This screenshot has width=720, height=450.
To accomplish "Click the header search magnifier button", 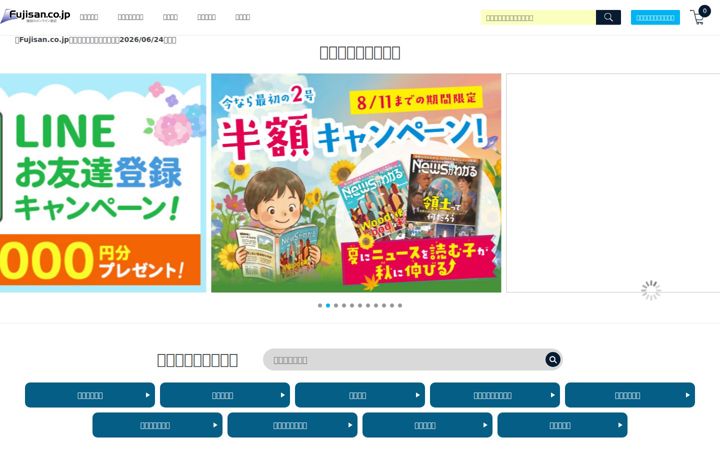I will (x=608, y=17).
